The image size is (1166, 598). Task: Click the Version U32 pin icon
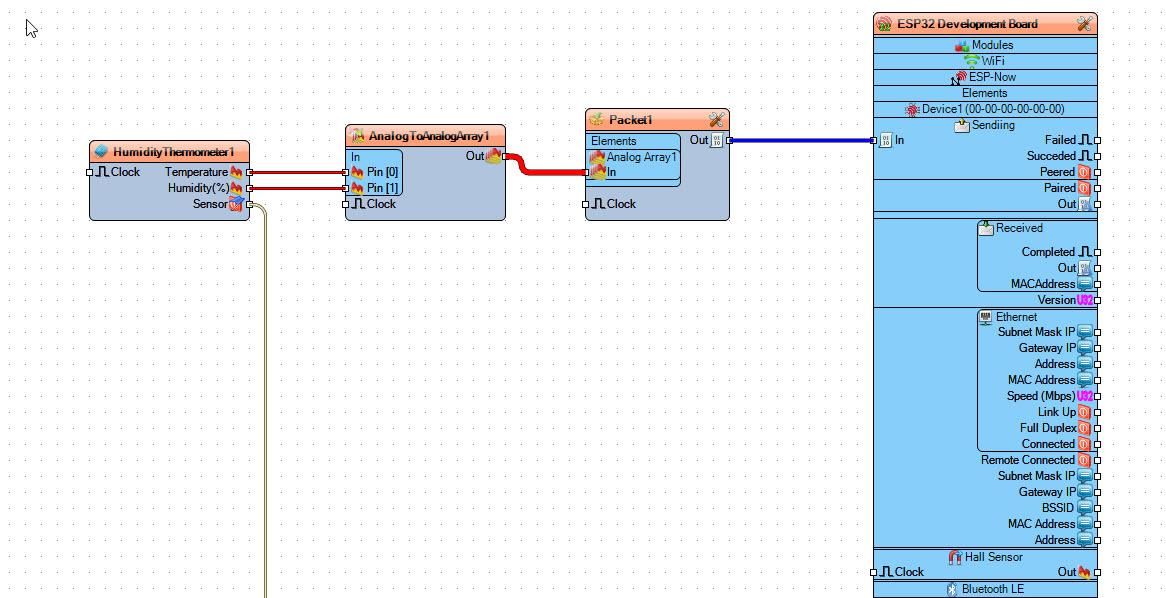tap(1085, 300)
